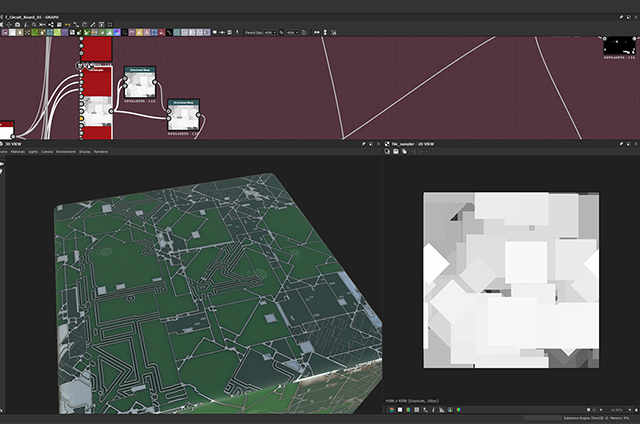This screenshot has width=640, height=424.
Task: Click the grid display icon in graph toolbar
Action: (x=60, y=24)
